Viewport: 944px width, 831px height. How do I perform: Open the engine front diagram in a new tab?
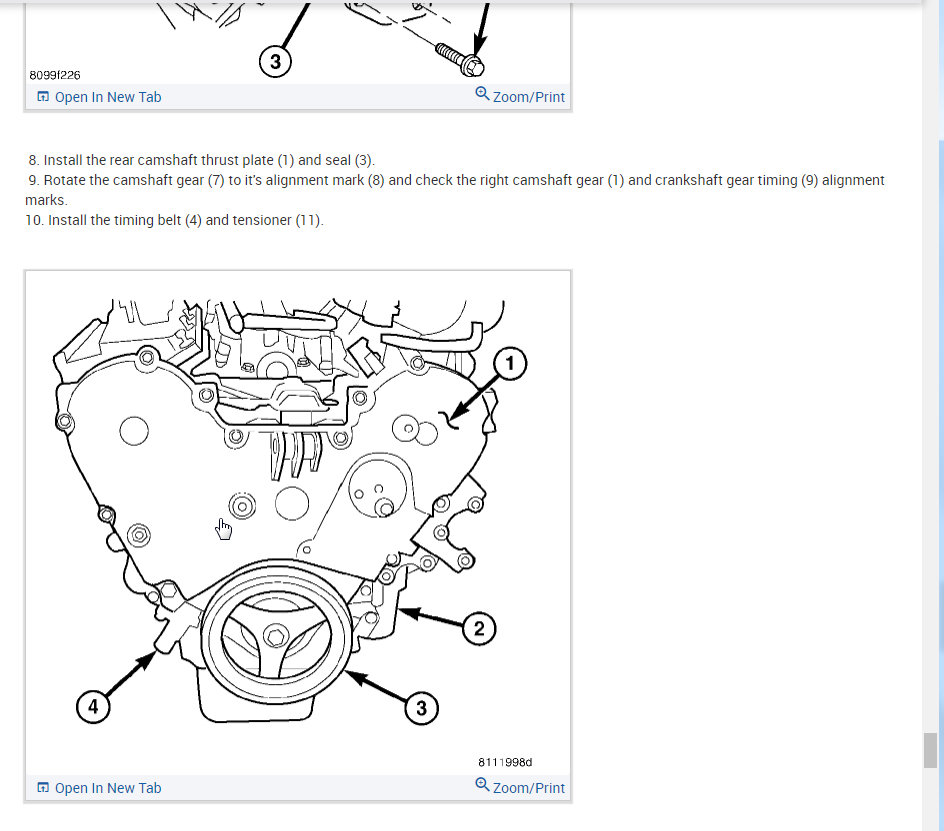tap(108, 787)
